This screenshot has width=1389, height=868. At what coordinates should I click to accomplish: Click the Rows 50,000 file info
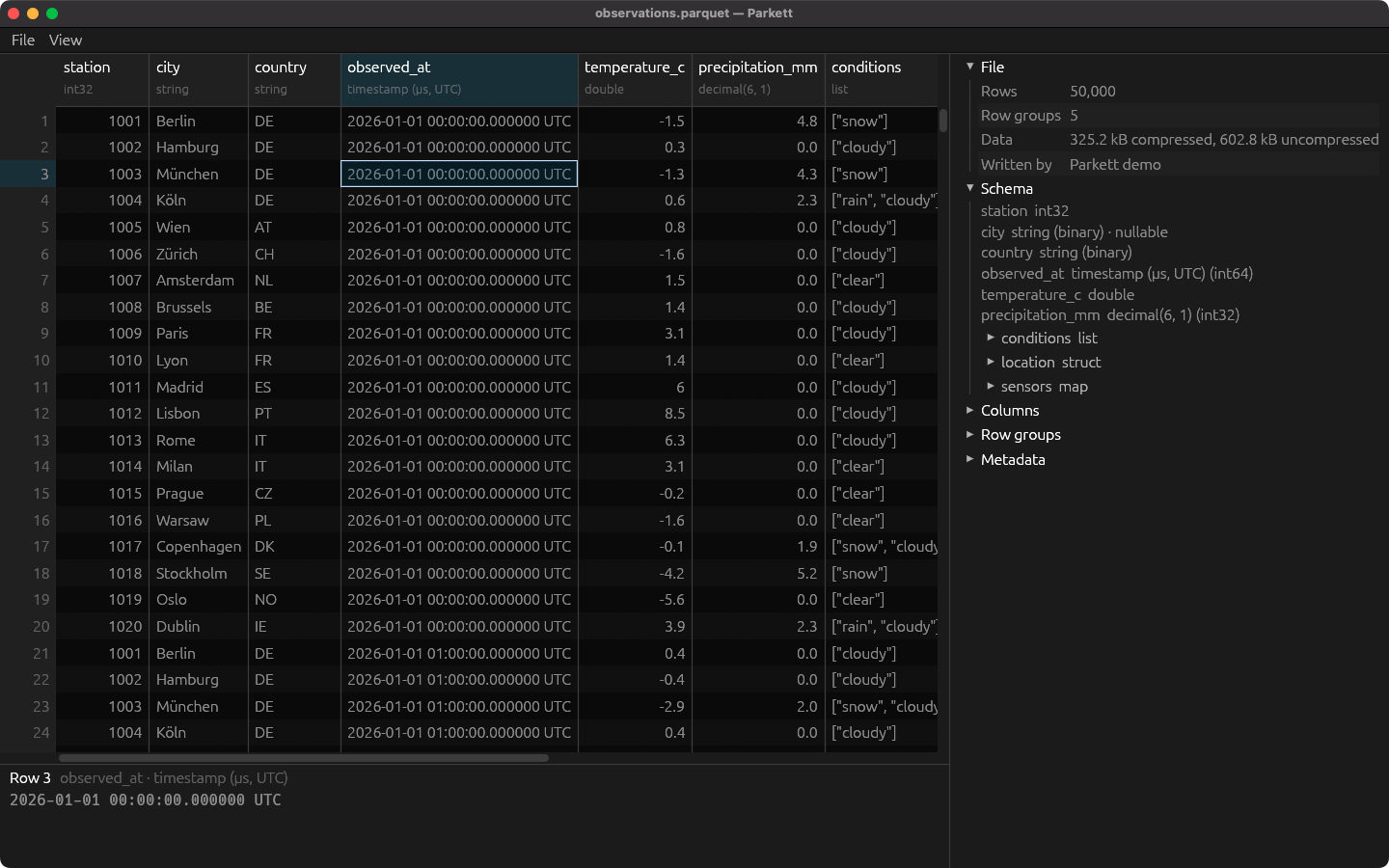1179,92
